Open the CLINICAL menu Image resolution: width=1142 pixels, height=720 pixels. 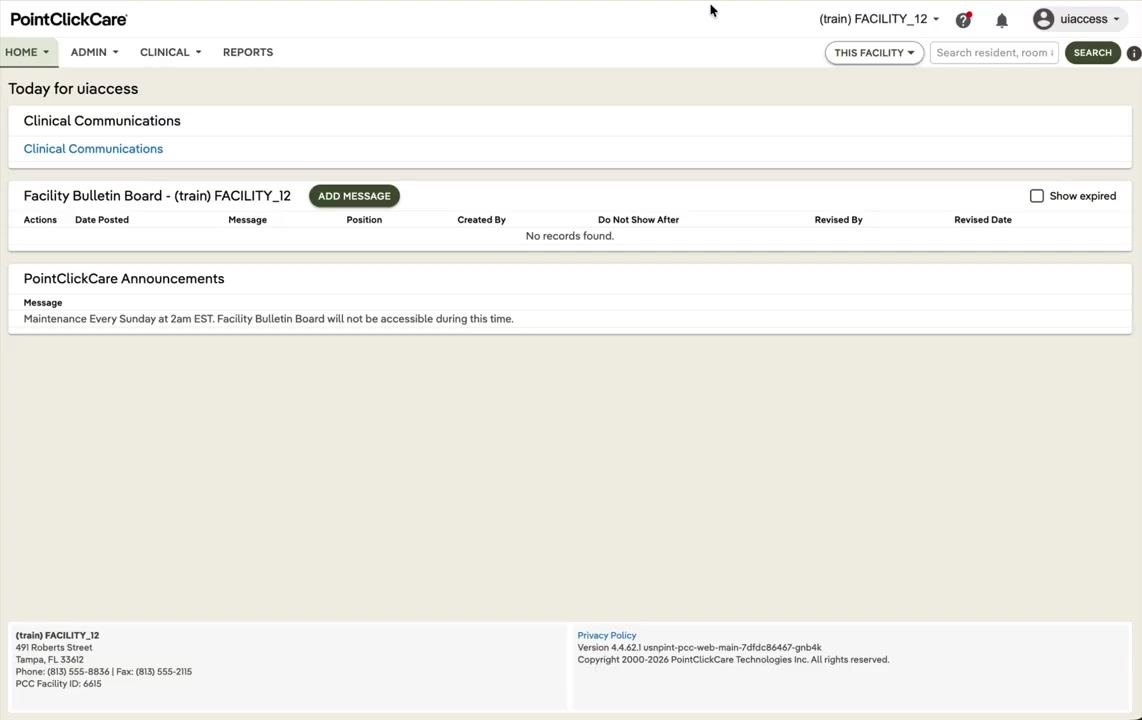170,52
